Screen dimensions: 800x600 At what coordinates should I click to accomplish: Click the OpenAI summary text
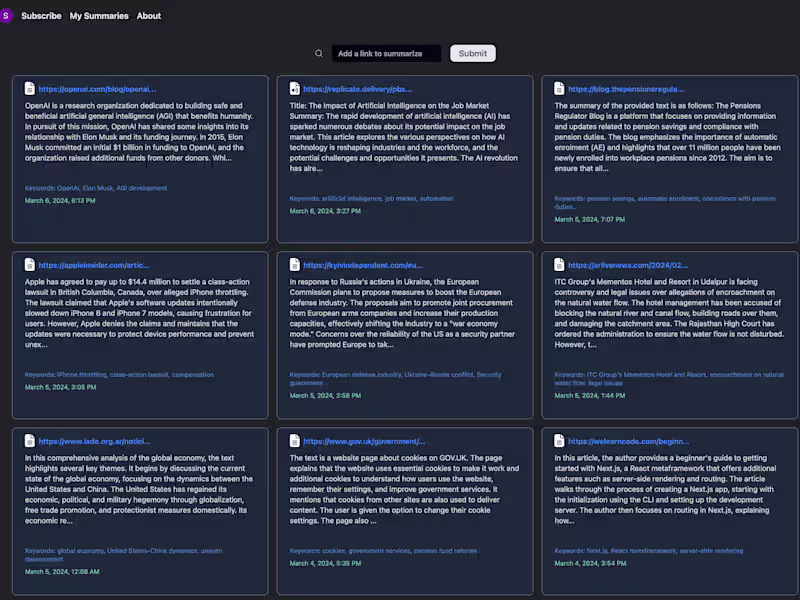(x=139, y=132)
